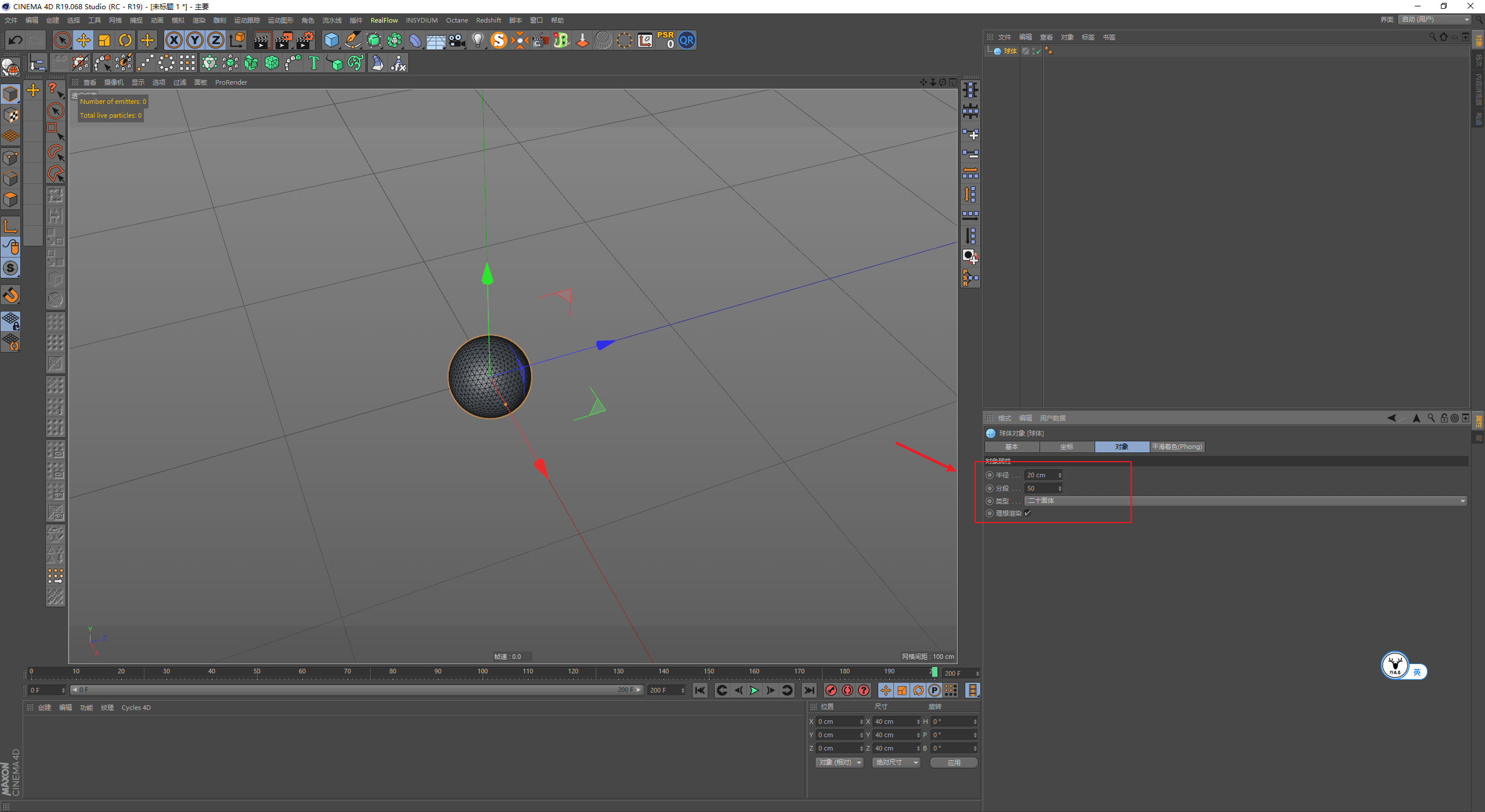The width and height of the screenshot is (1485, 812).
Task: Render the active view clapperboard icon
Action: pyautogui.click(x=262, y=41)
